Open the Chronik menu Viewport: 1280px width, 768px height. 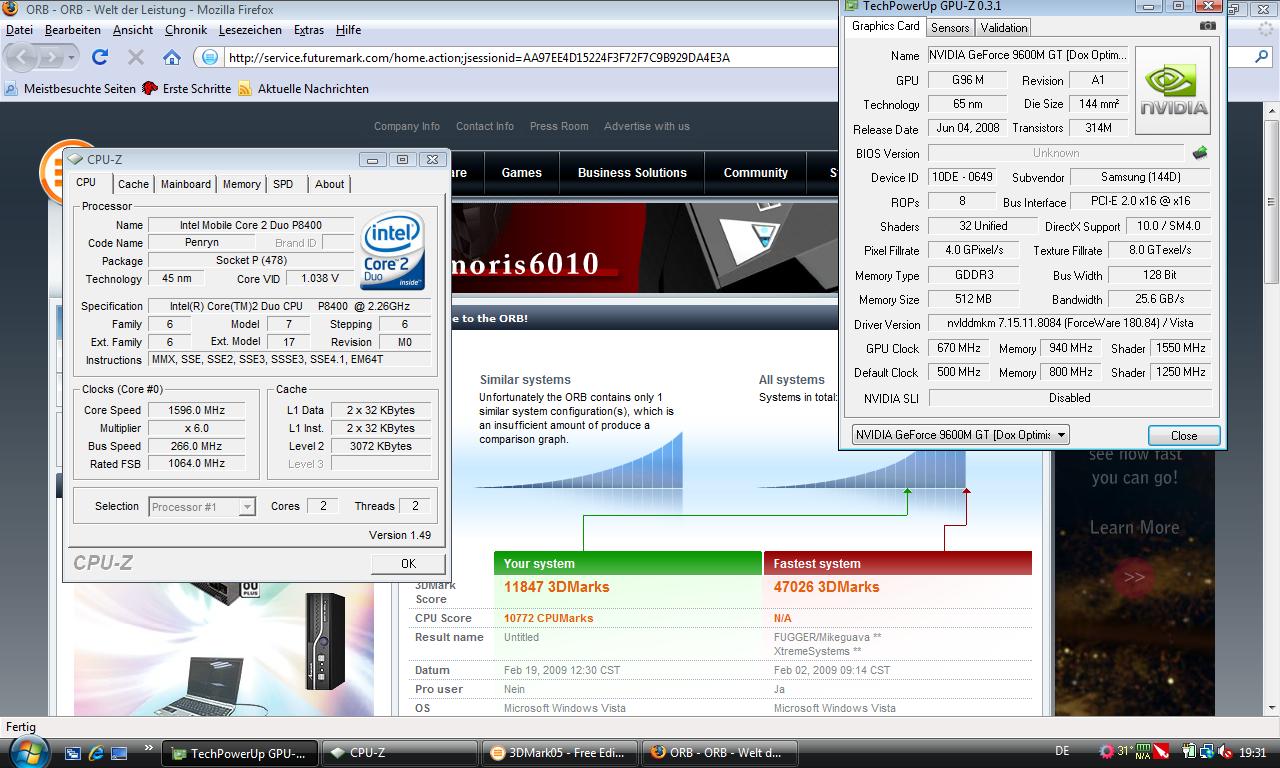(x=185, y=30)
